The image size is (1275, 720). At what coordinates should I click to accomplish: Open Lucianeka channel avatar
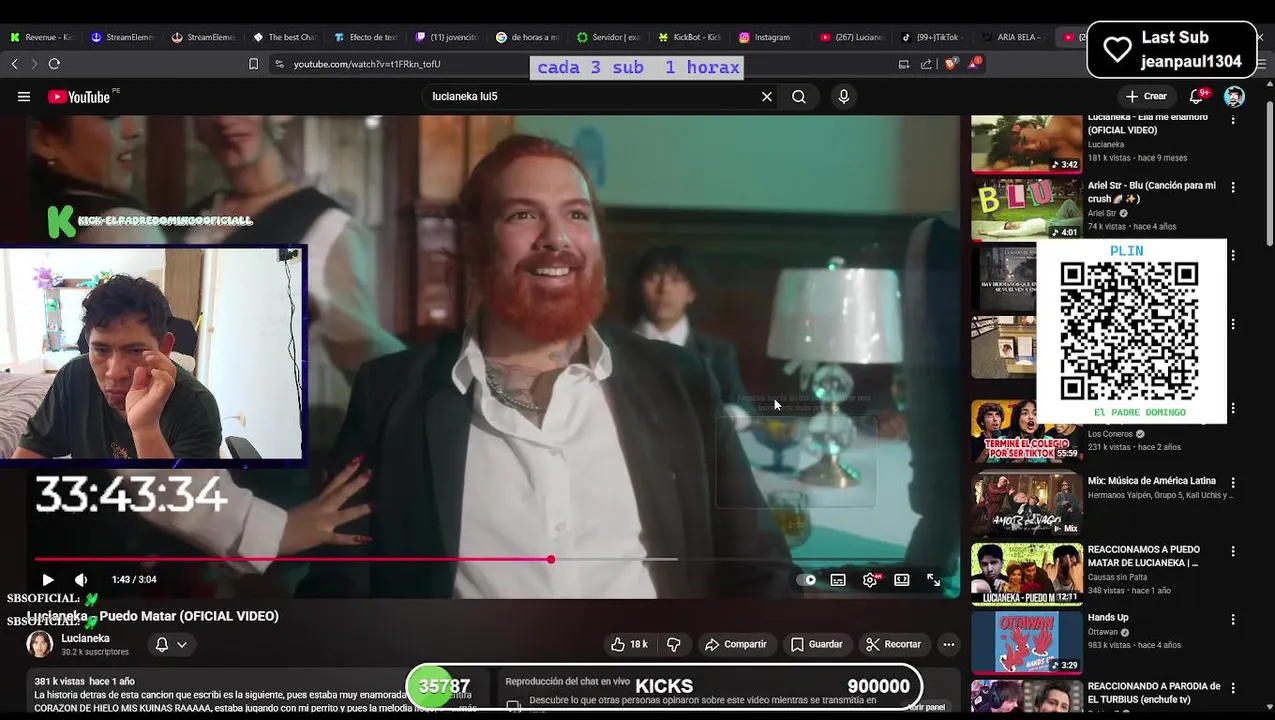pos(40,645)
